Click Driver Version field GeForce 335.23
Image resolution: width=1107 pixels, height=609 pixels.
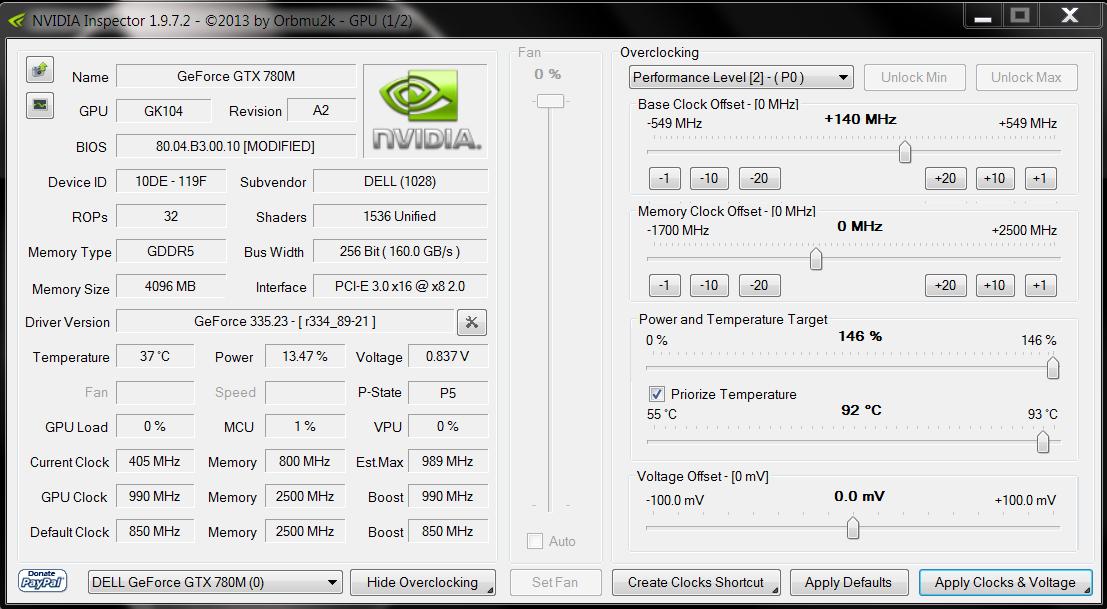pos(285,322)
